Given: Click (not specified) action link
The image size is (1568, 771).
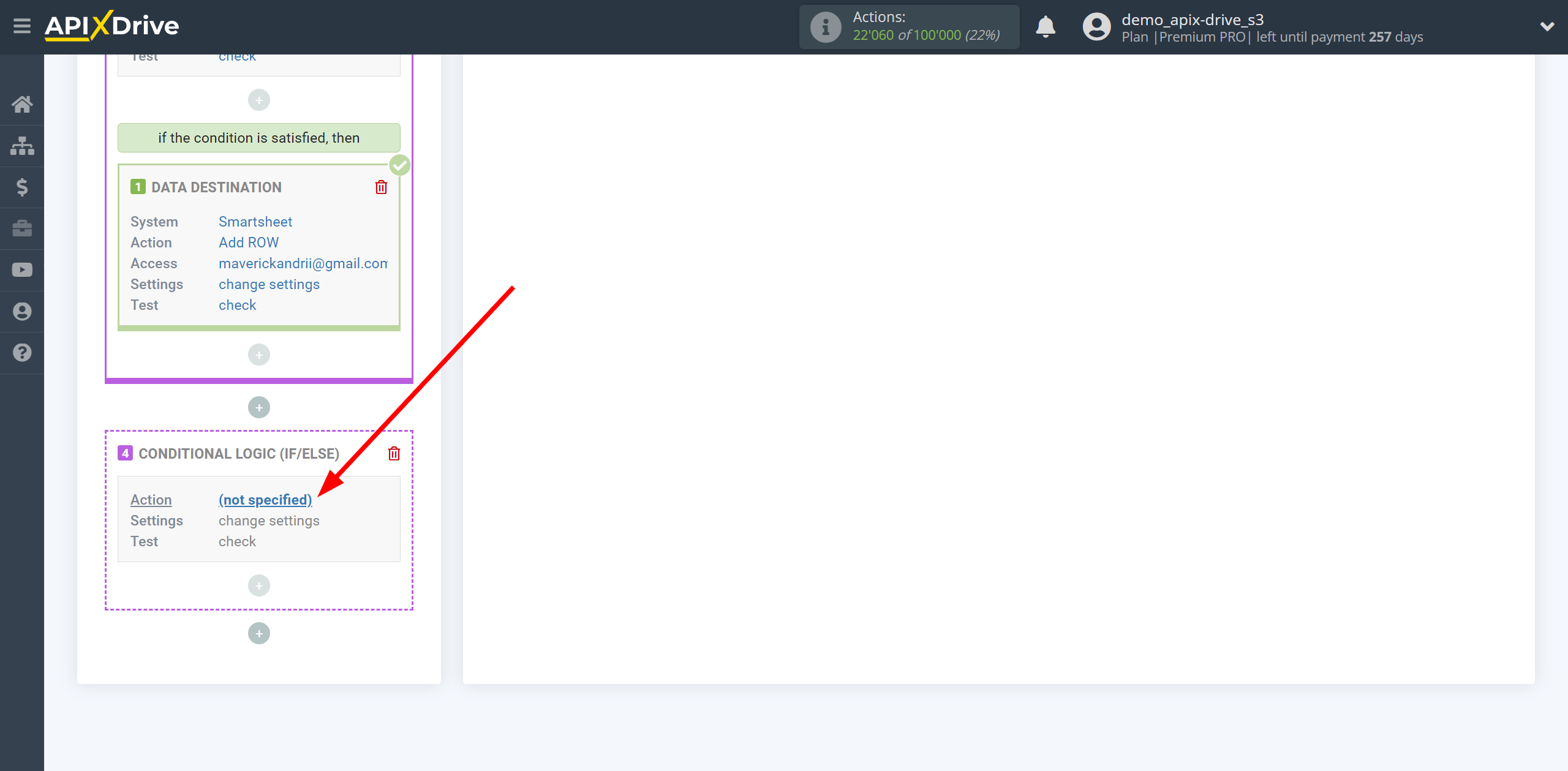Looking at the screenshot, I should click(264, 499).
